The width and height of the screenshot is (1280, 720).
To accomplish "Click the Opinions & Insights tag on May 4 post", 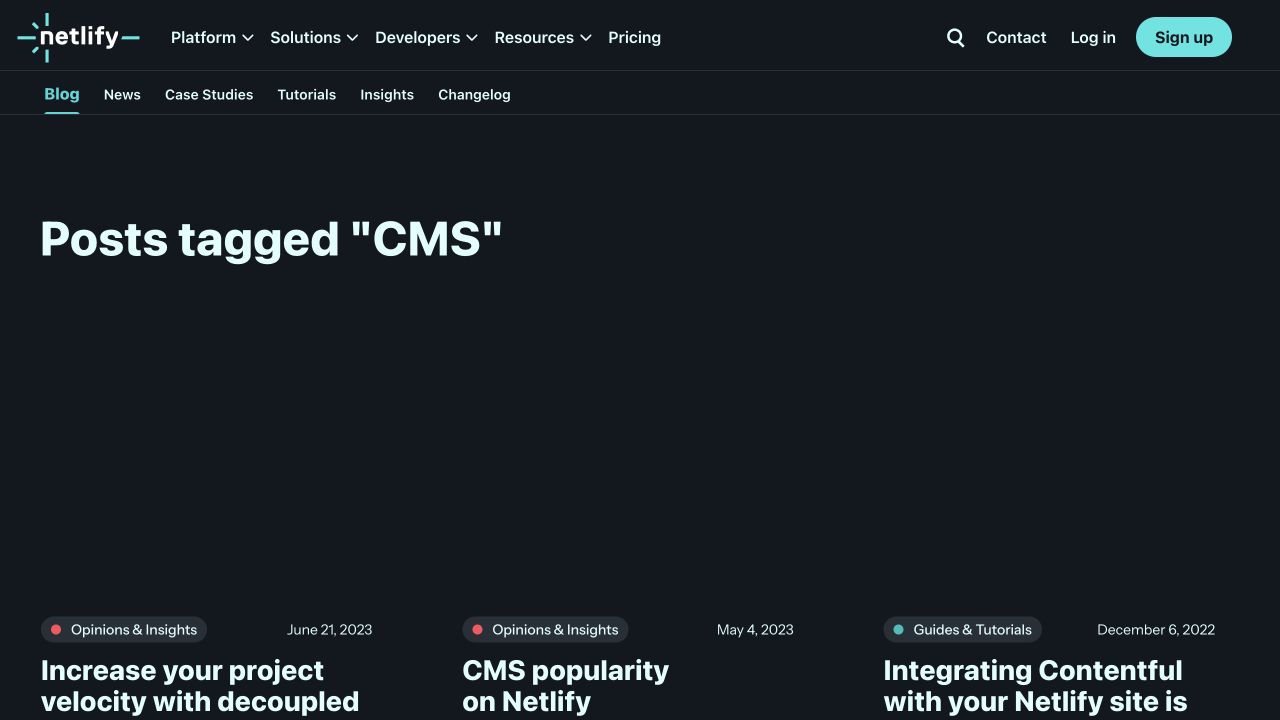I will (545, 629).
